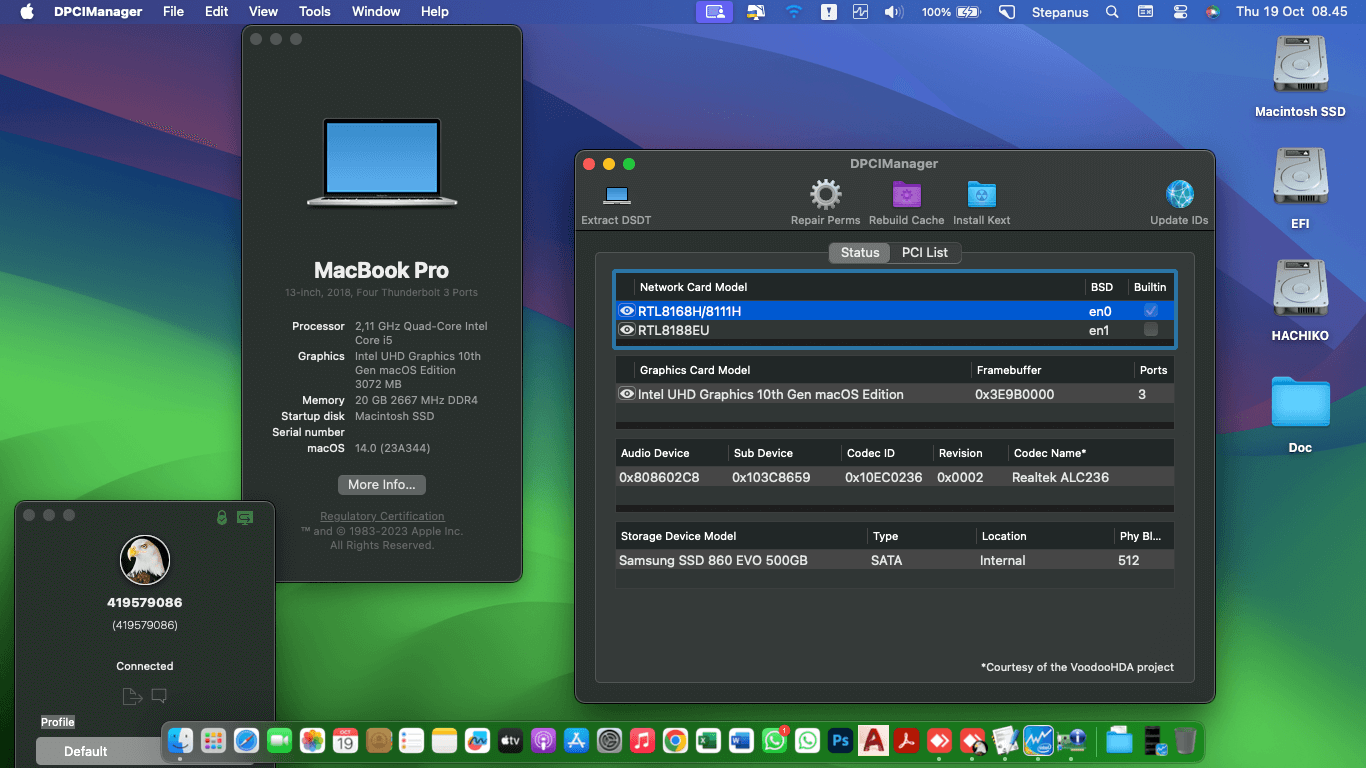Open the Tools menu
Image resolution: width=1366 pixels, height=768 pixels.
314,12
